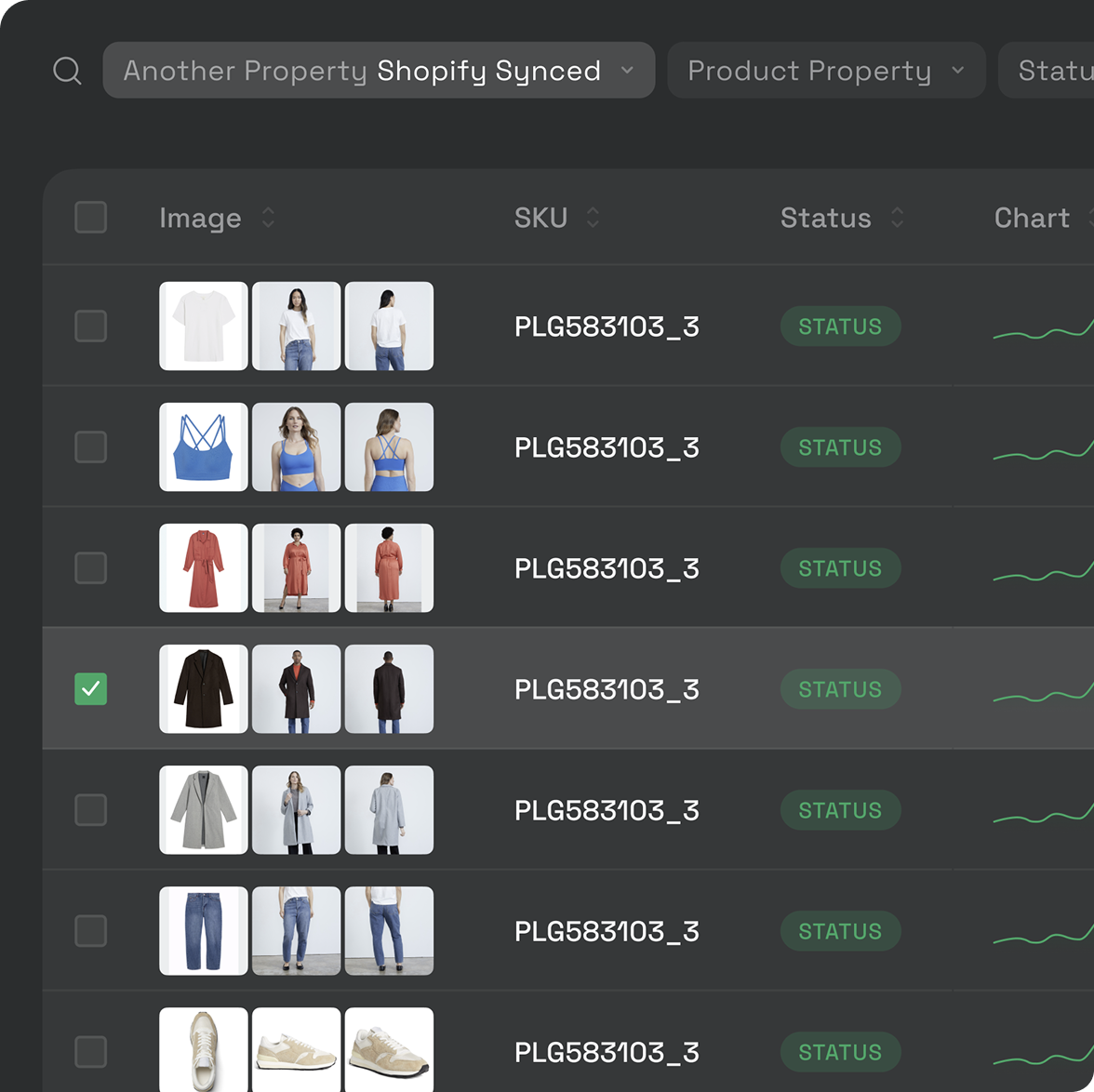The height and width of the screenshot is (1092, 1094).
Task: Click the STATUS badge in sports bra row
Action: pos(841,446)
